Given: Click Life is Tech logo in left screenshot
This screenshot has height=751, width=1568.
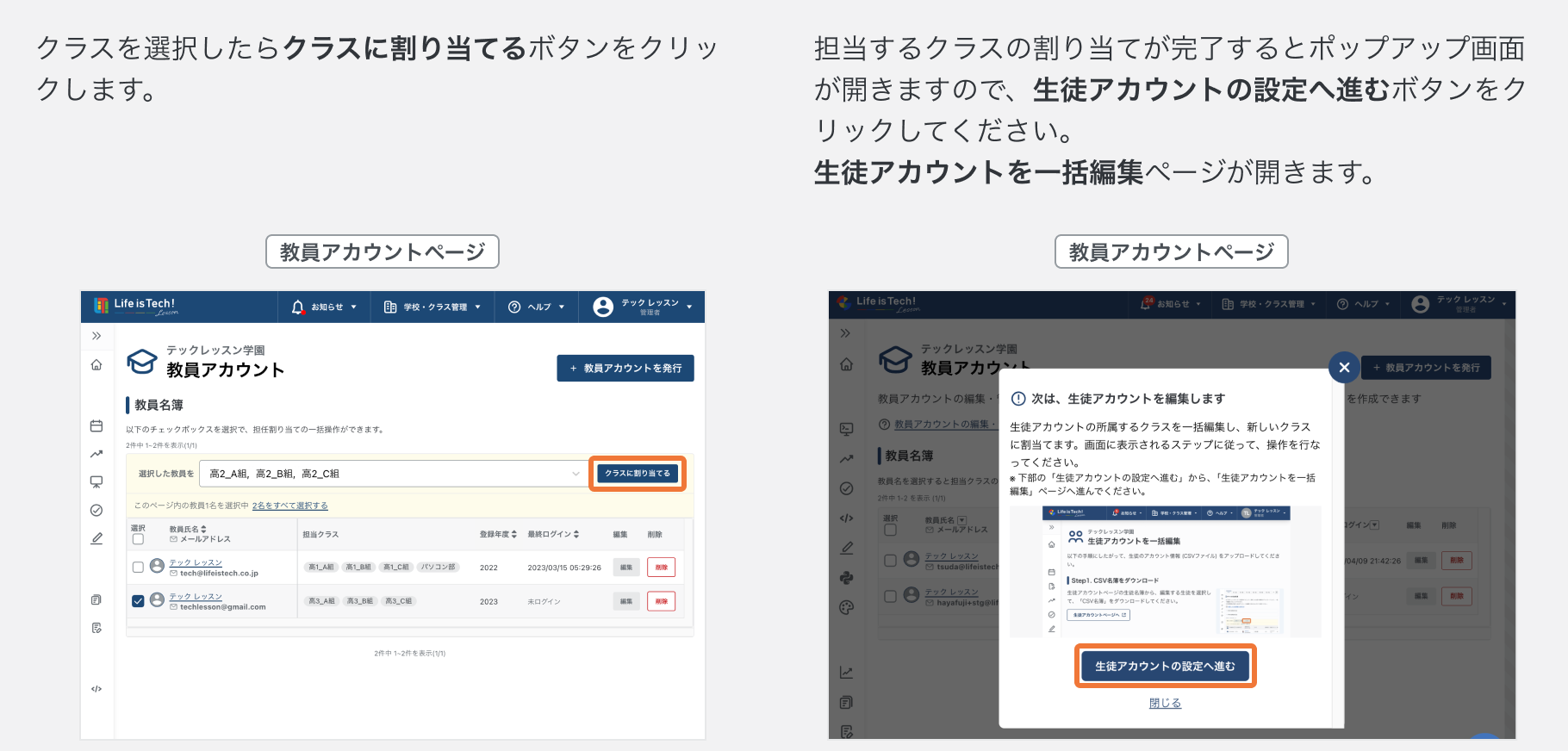Looking at the screenshot, I should tap(136, 306).
